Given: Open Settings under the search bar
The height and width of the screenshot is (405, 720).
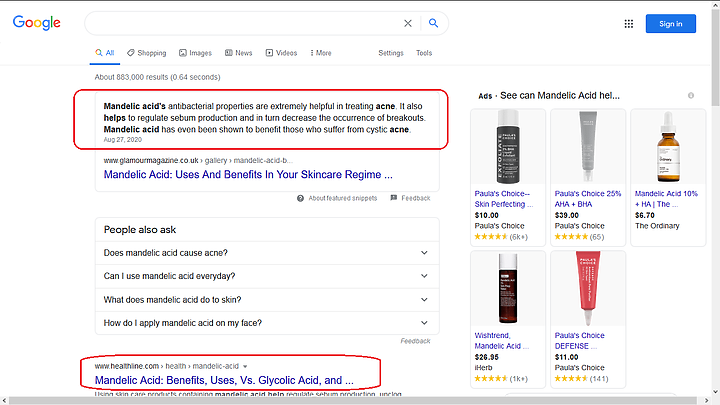Looking at the screenshot, I should [x=391, y=53].
